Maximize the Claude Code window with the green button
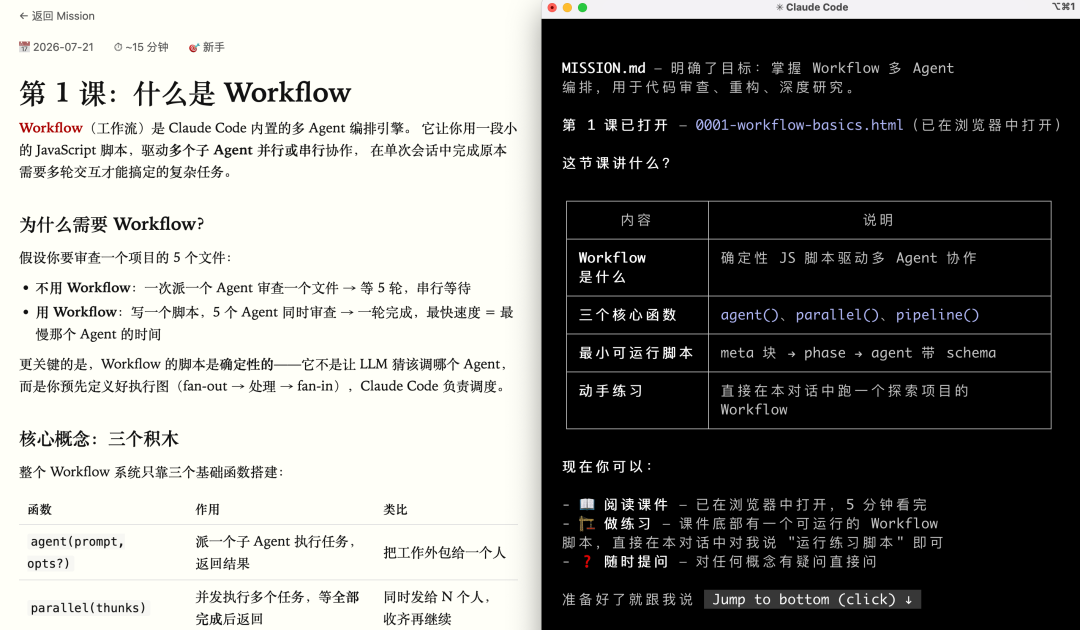Screen dimensions: 1080x630 point(582,8)
